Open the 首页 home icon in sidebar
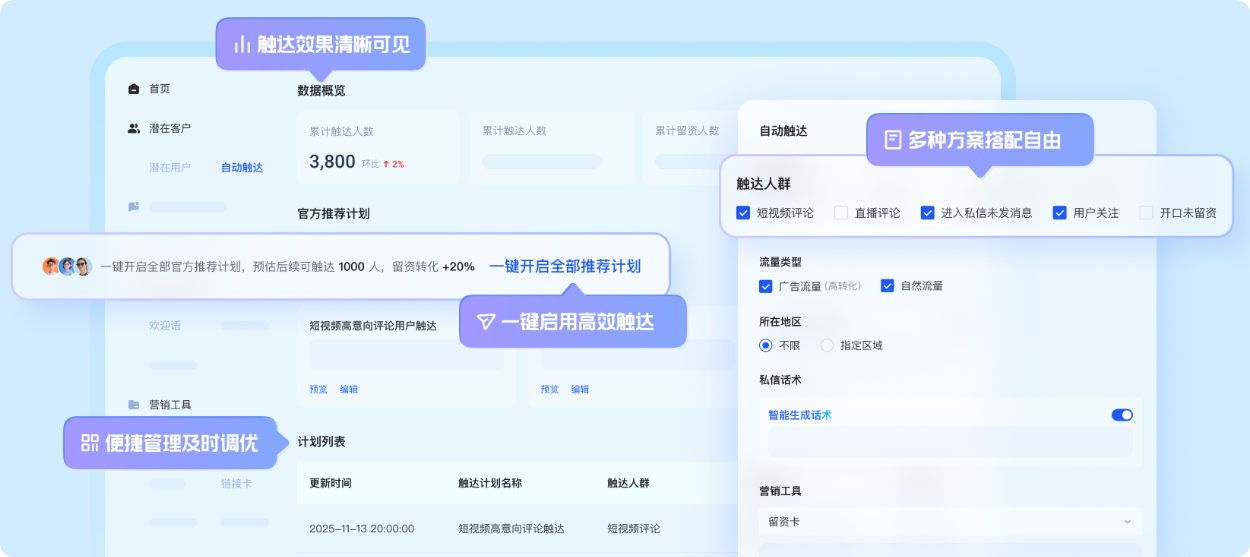This screenshot has width=1250, height=557. (x=134, y=89)
